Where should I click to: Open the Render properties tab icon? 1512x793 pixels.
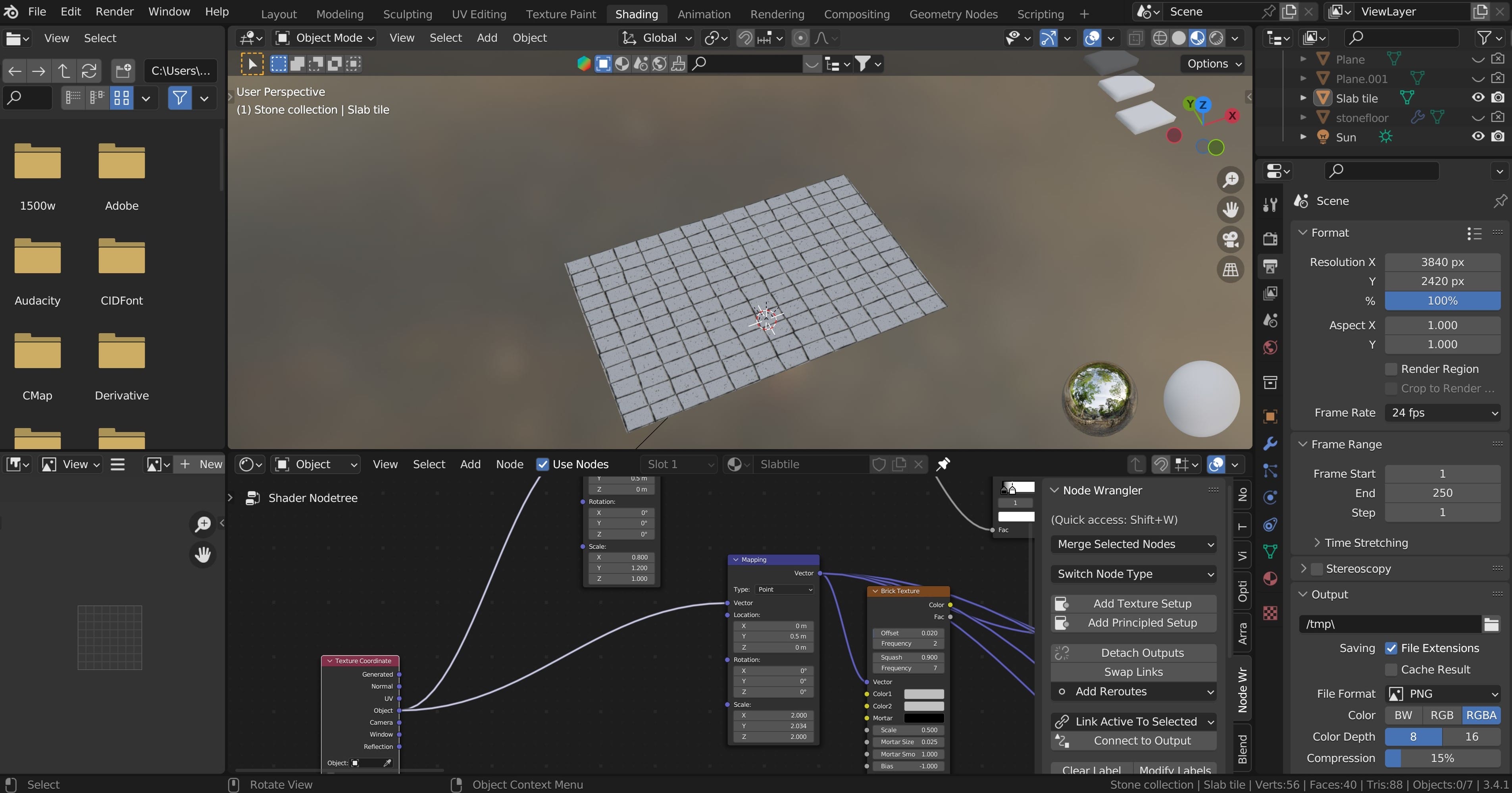point(1270,238)
